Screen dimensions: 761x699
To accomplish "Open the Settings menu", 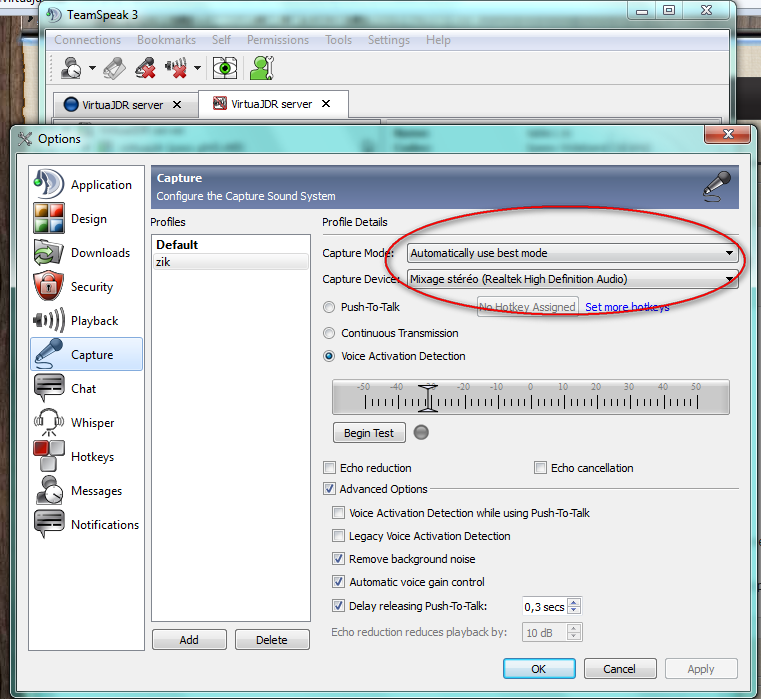I will (389, 40).
